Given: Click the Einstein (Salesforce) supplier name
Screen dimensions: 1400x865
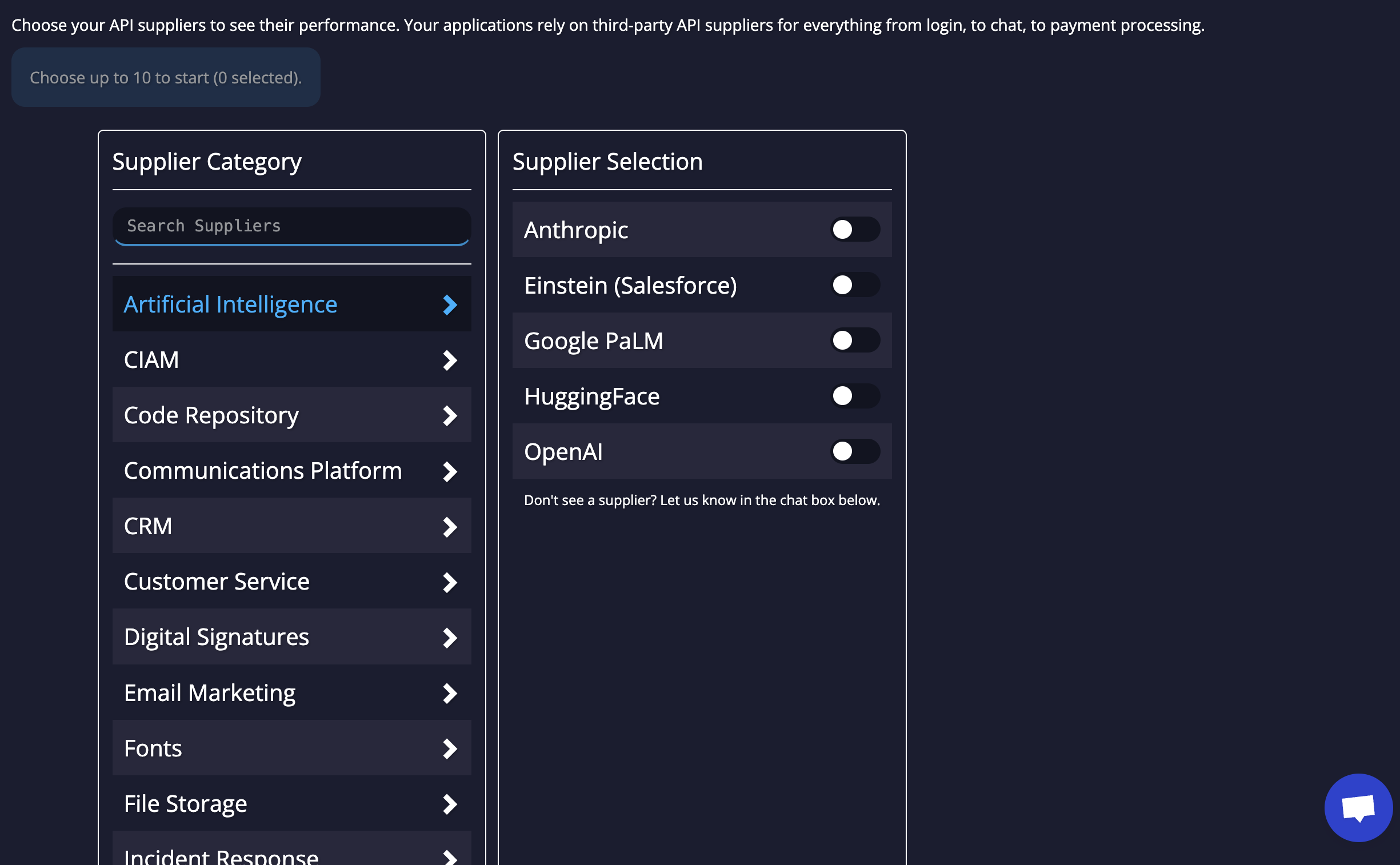Looking at the screenshot, I should [x=630, y=286].
